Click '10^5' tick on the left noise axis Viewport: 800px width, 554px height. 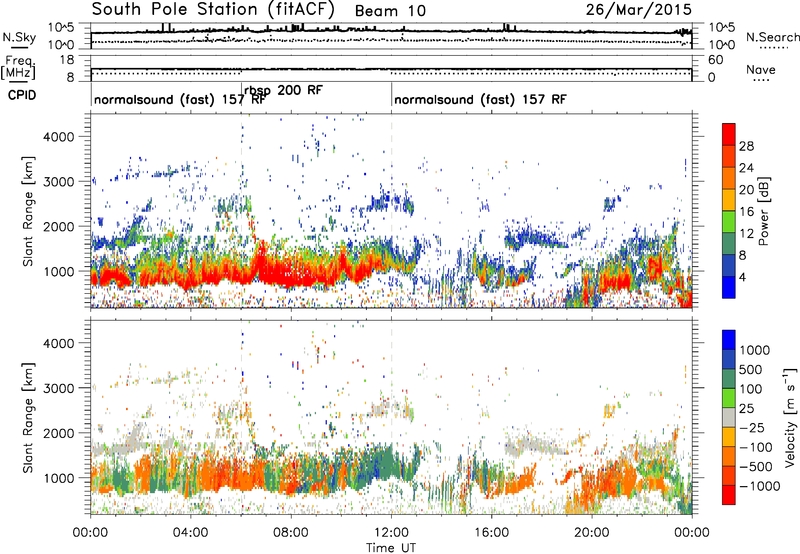click(61, 27)
